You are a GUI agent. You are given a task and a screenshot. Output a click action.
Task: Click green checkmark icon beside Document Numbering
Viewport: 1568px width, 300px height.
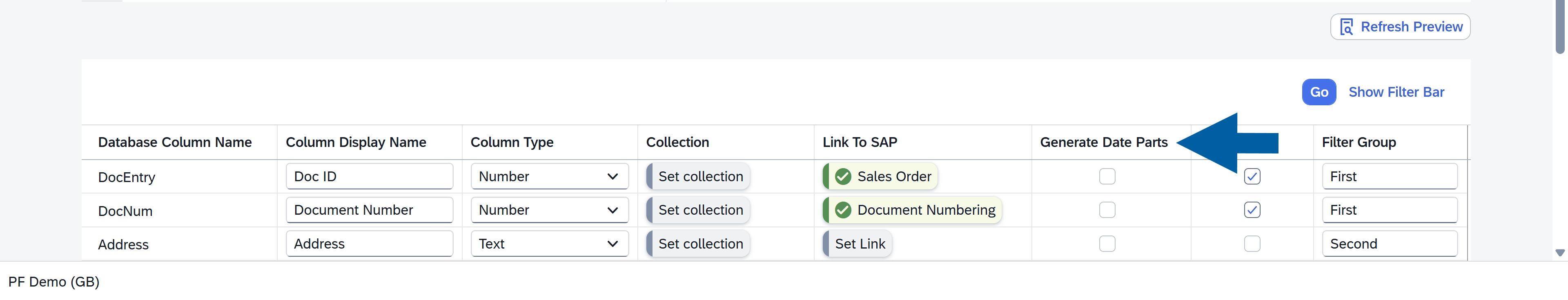click(843, 210)
